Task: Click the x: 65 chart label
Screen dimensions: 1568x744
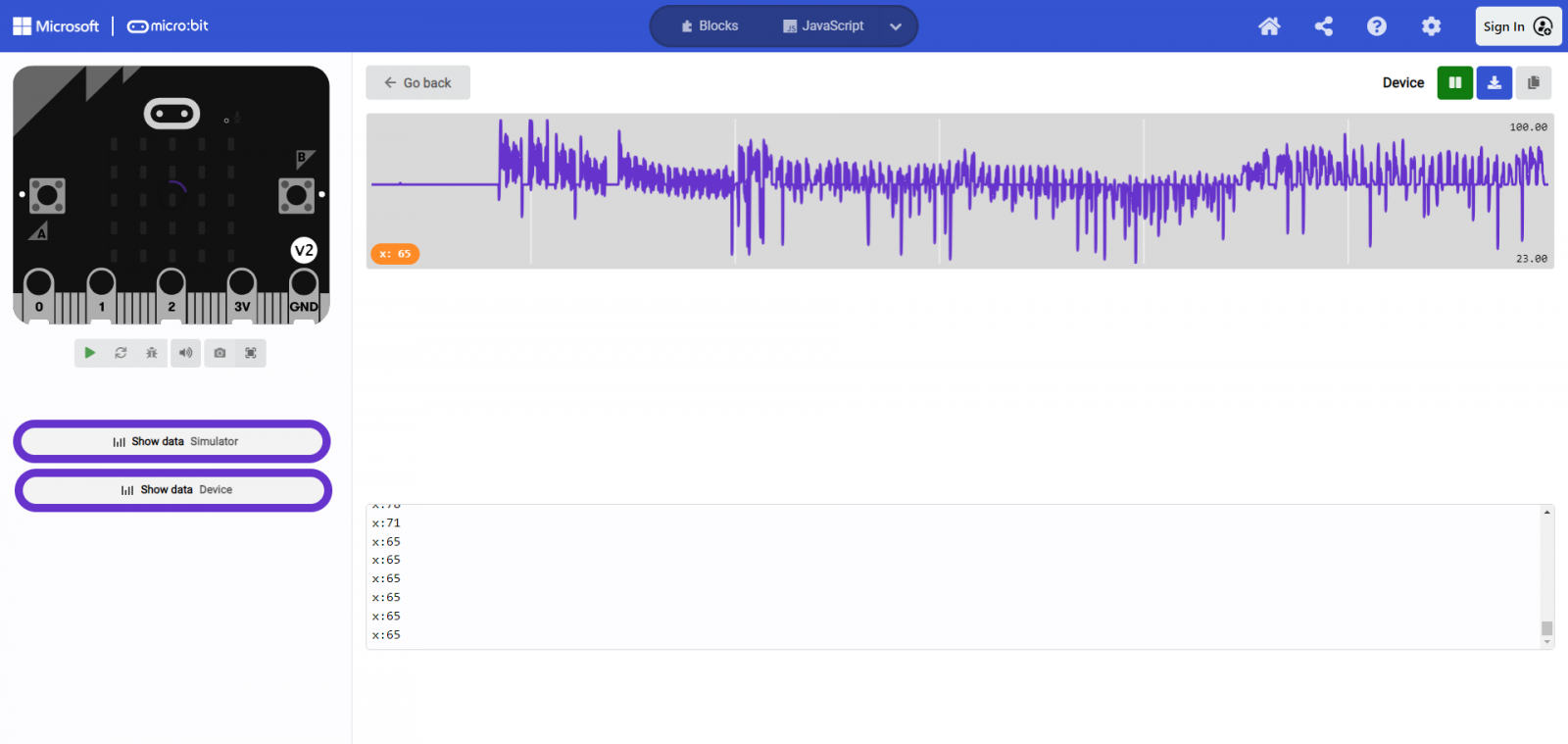Action: (x=395, y=254)
